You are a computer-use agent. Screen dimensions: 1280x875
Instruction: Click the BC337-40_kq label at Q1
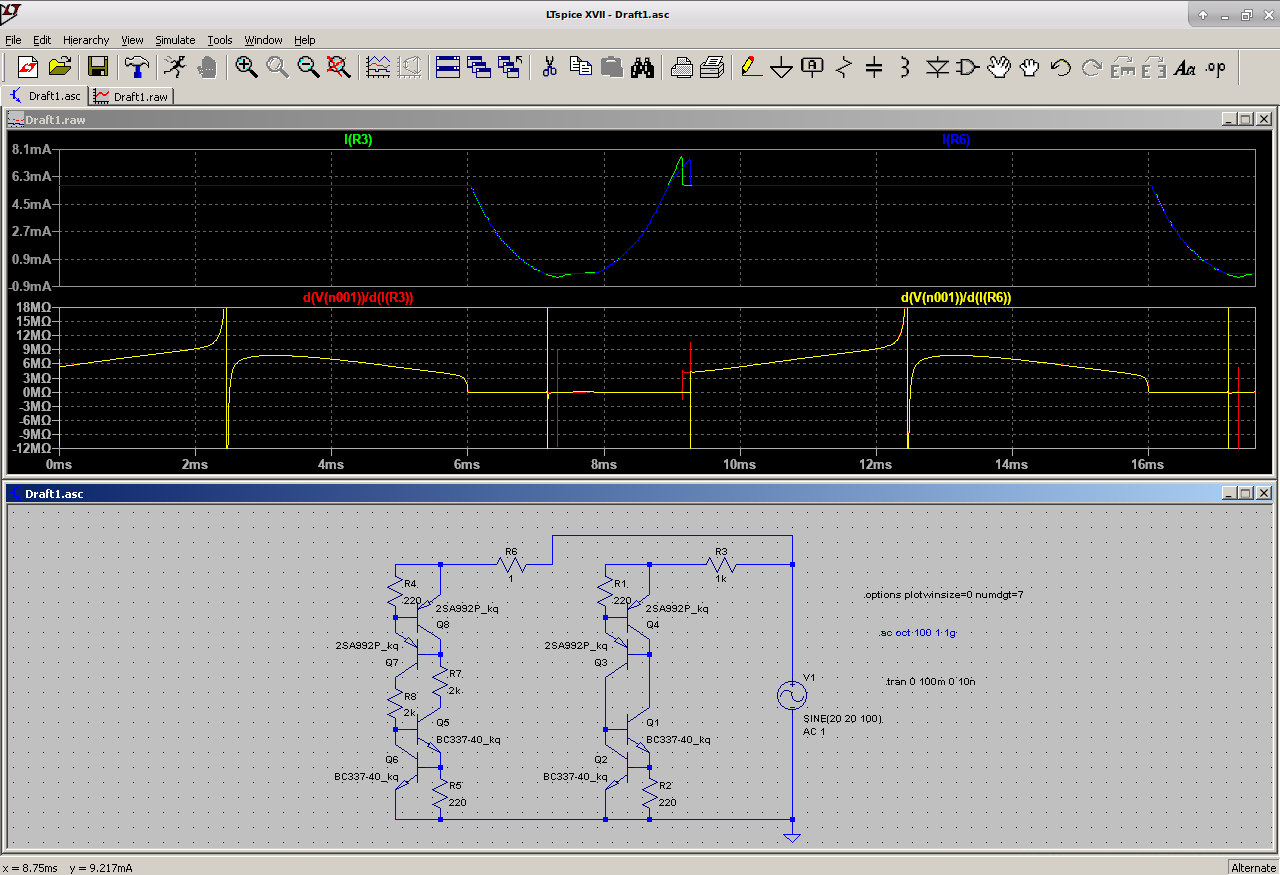pos(678,740)
